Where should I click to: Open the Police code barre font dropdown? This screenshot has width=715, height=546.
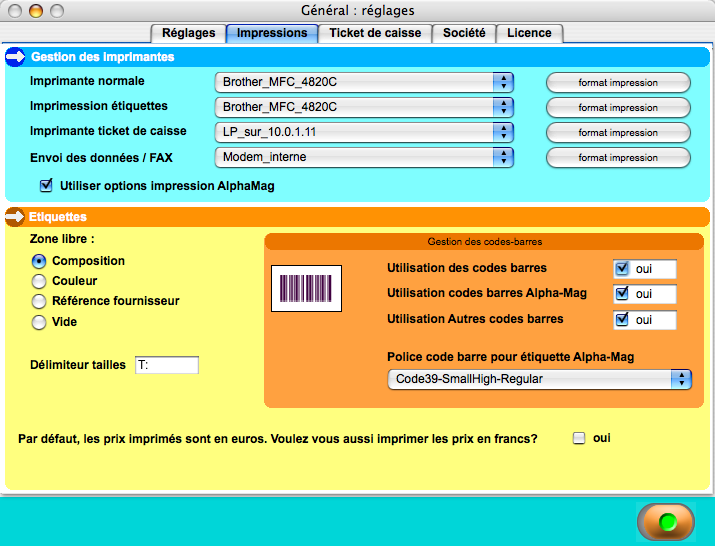539,380
